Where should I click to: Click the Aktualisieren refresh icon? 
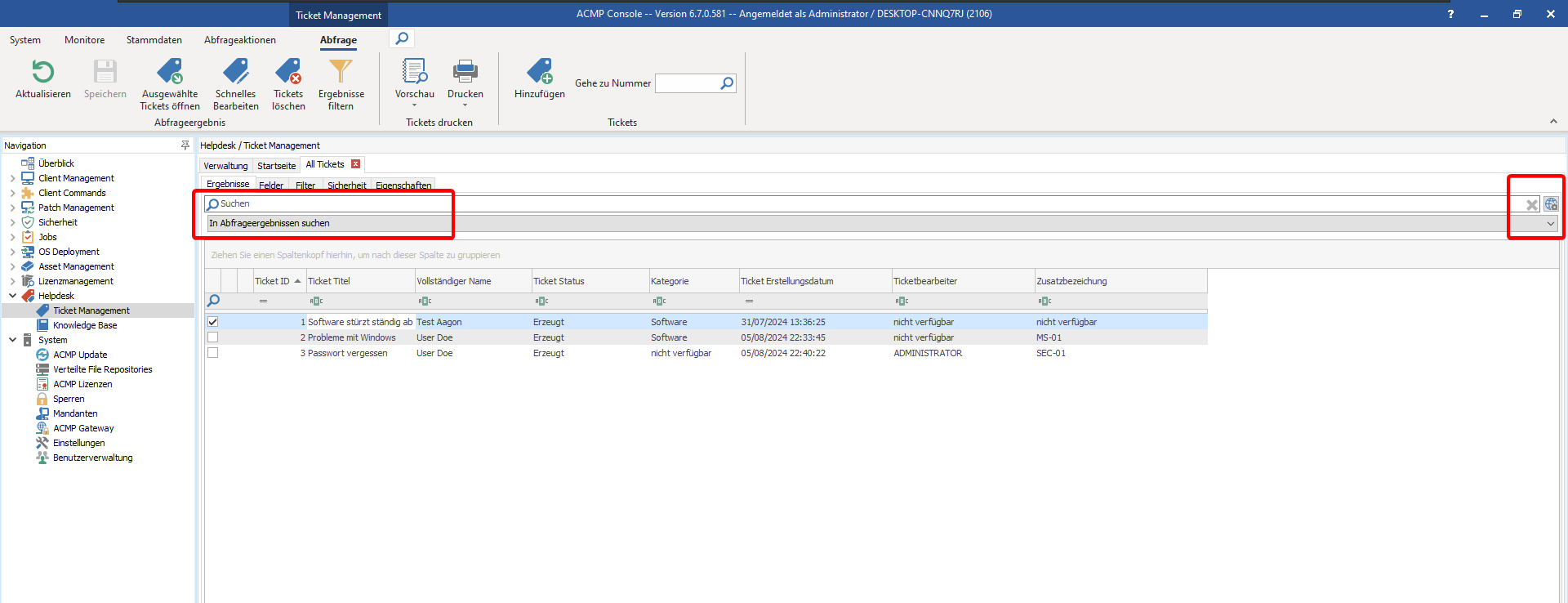42,73
